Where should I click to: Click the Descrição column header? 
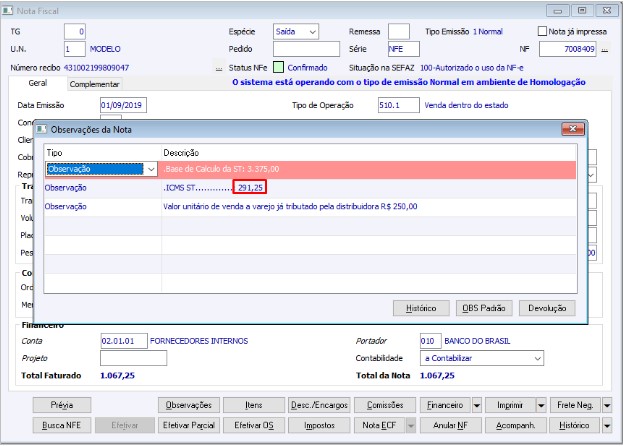[181, 153]
